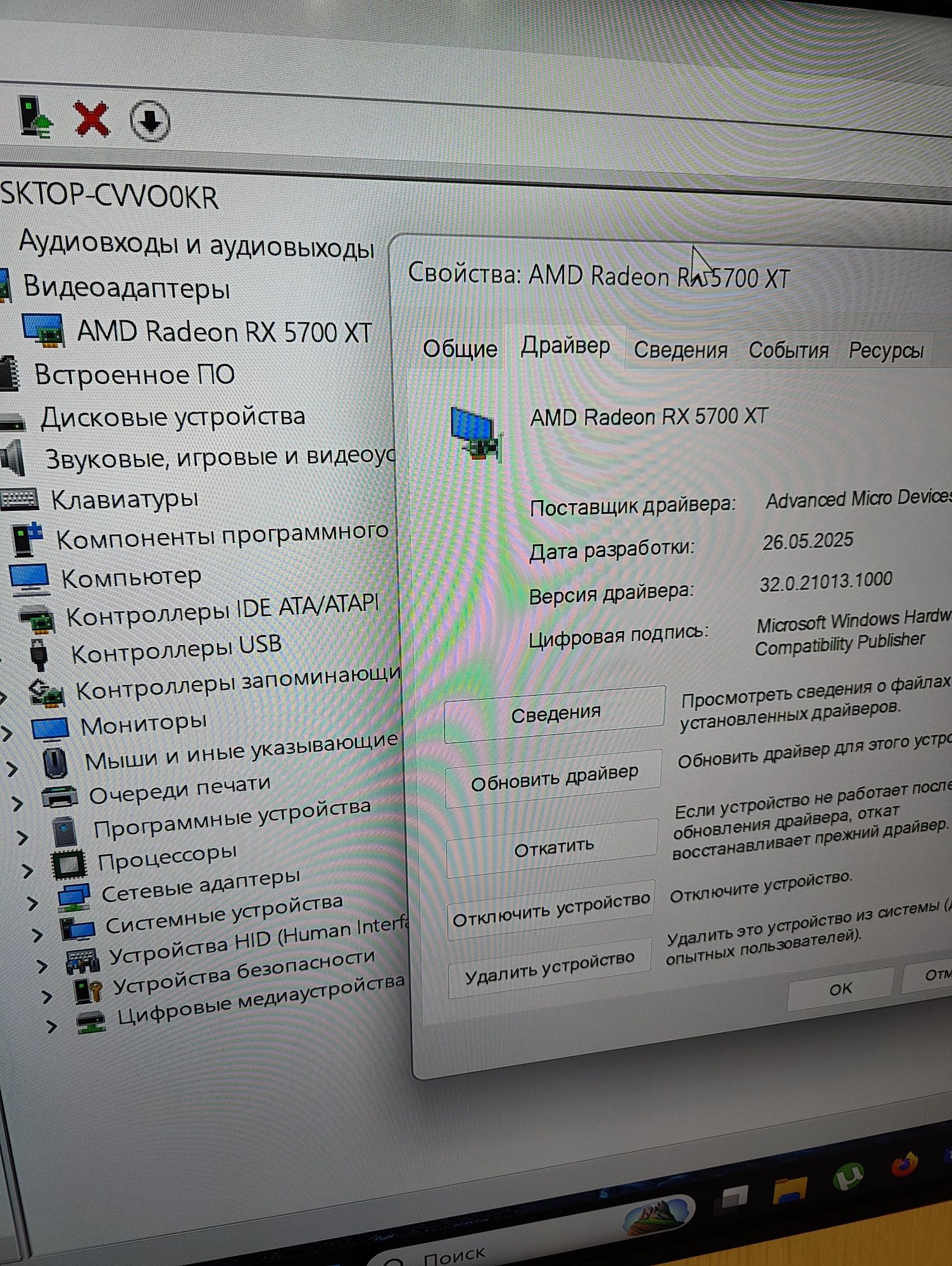Switch to the Общие tab
The width and height of the screenshot is (952, 1266).
pos(460,348)
